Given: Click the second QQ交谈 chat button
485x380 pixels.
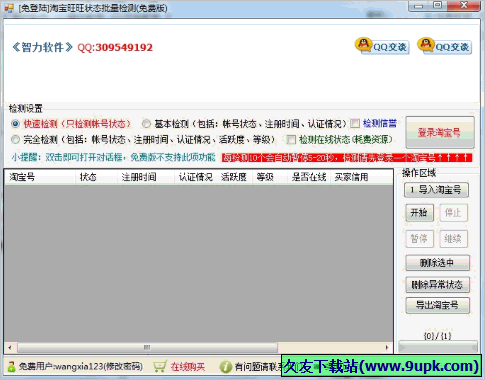Looking at the screenshot, I should tap(445, 46).
